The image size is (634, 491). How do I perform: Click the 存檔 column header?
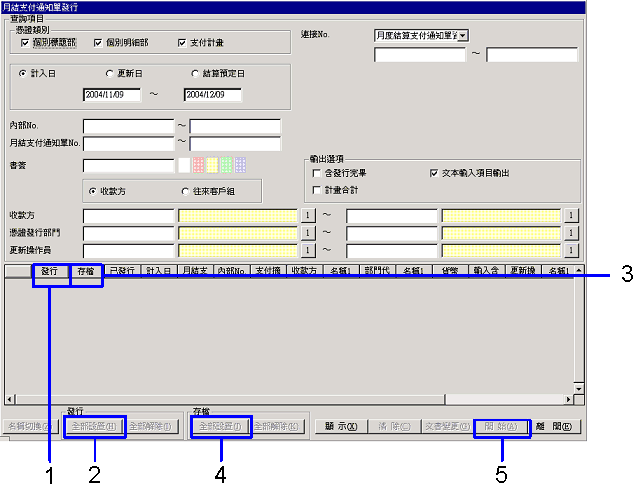click(x=86, y=271)
